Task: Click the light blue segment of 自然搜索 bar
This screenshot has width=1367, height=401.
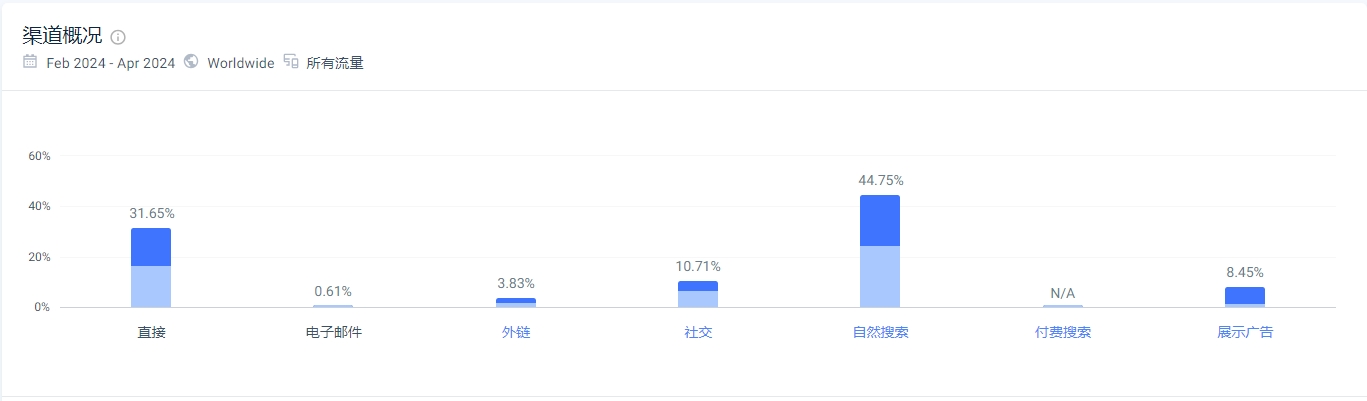Action: (x=880, y=277)
